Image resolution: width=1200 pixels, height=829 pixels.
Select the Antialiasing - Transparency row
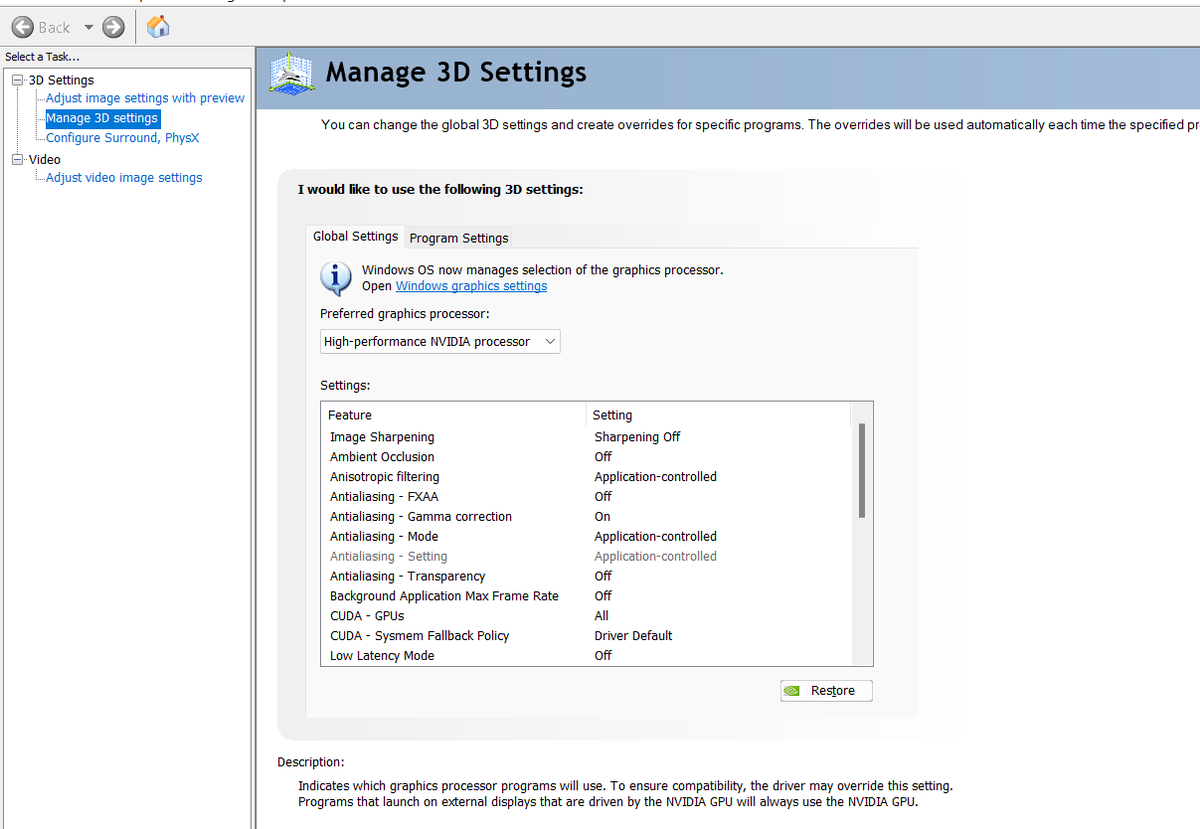[x=586, y=577]
